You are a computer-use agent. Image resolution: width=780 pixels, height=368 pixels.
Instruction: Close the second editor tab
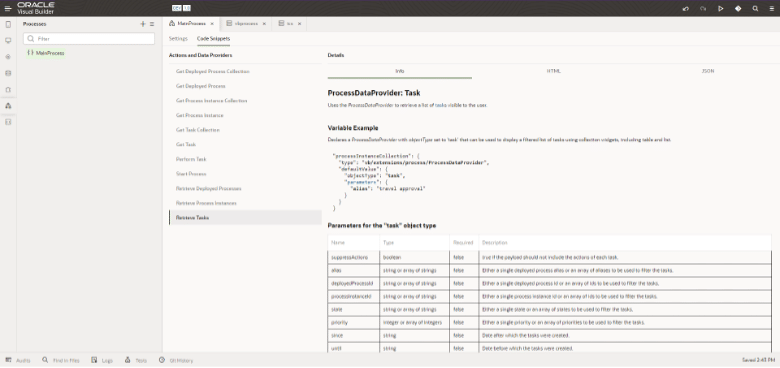tap(264, 23)
